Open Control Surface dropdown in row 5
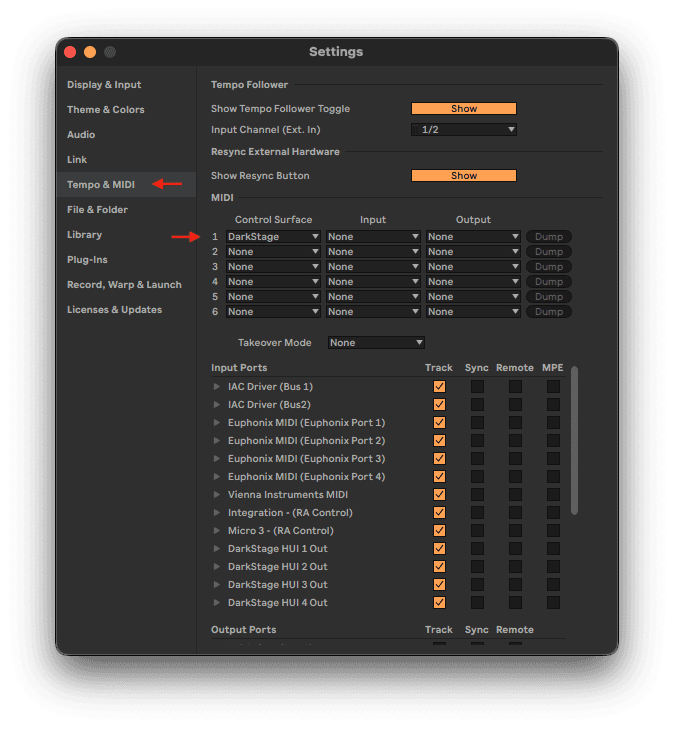Image resolution: width=674 pixels, height=729 pixels. (x=273, y=297)
